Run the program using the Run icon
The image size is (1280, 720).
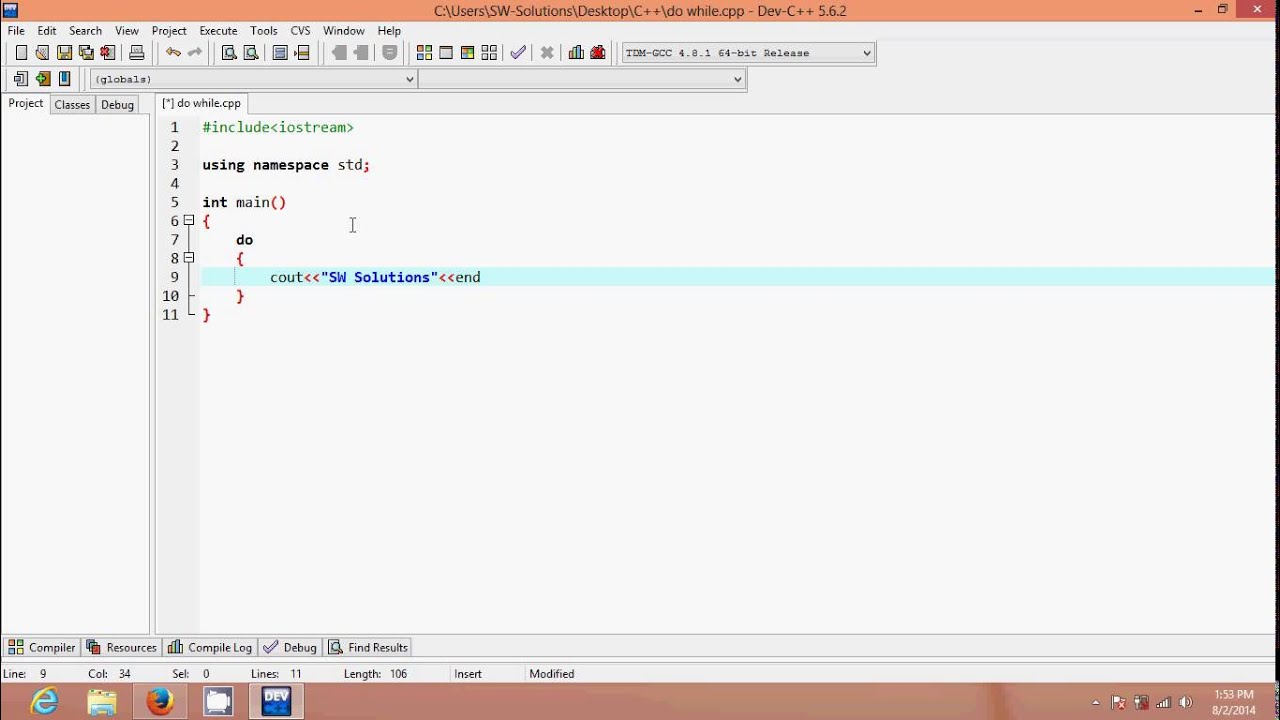(446, 53)
